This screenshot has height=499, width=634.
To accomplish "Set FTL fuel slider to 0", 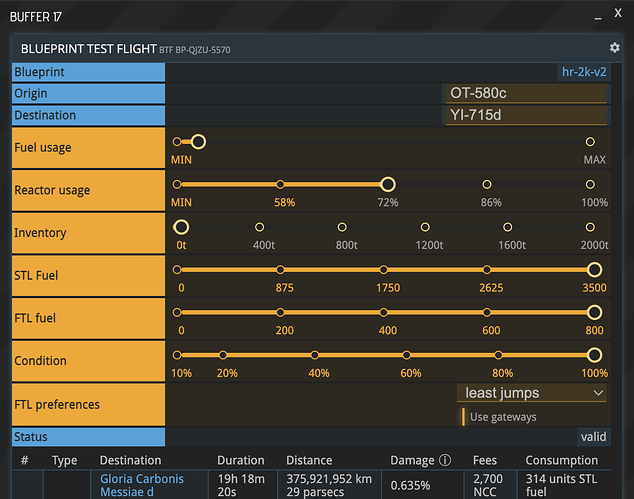I will tap(177, 312).
